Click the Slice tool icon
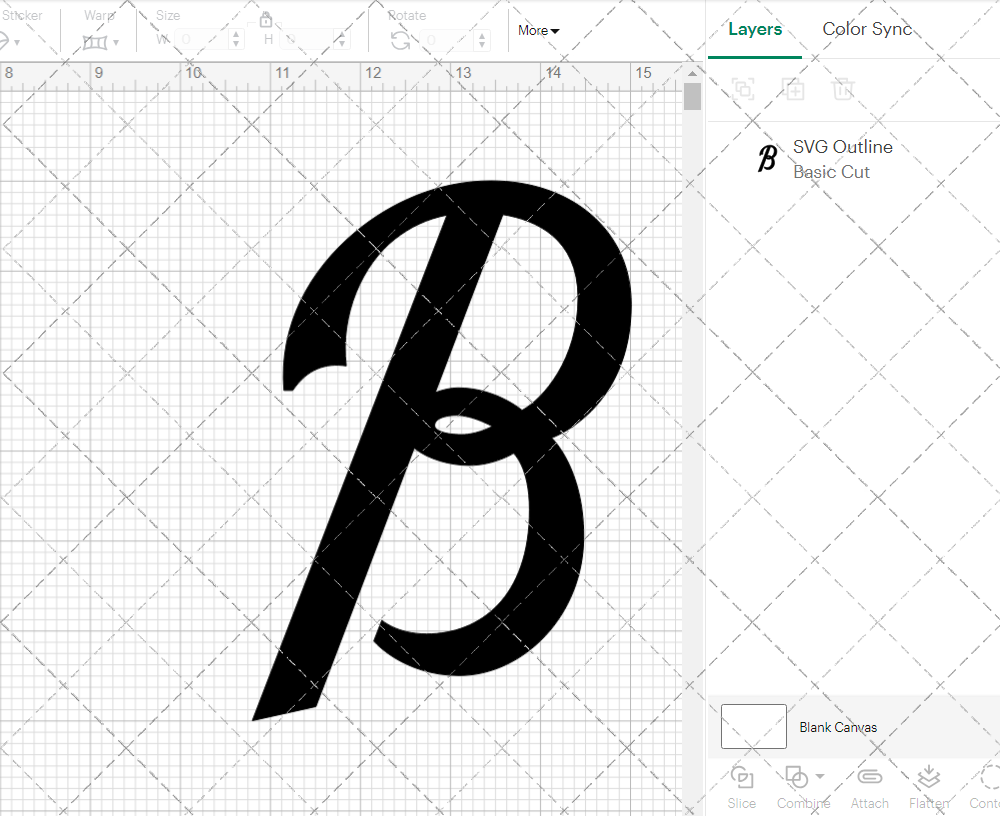Image resolution: width=1000 pixels, height=816 pixels. point(741,777)
